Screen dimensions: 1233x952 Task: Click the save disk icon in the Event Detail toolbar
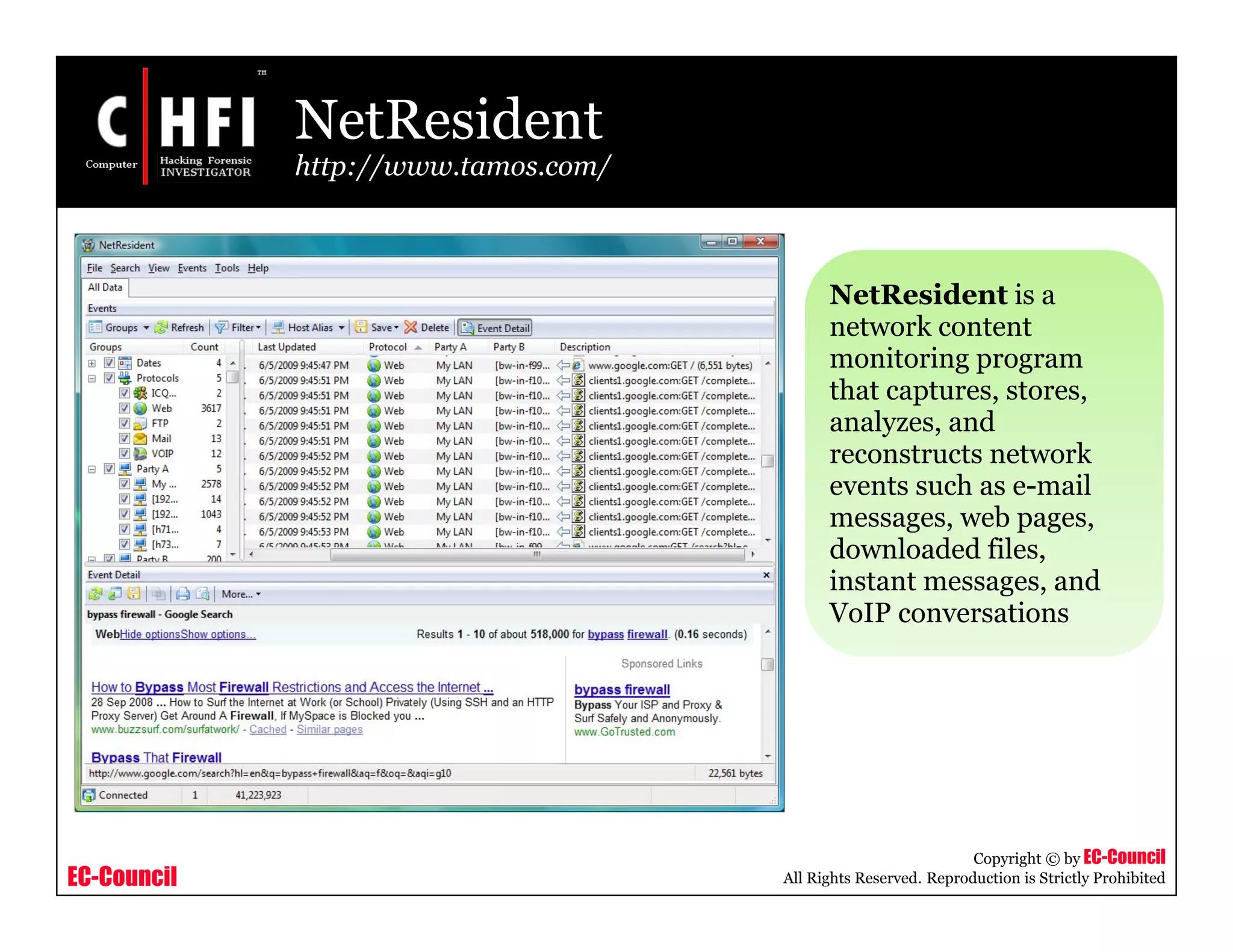coord(134,594)
